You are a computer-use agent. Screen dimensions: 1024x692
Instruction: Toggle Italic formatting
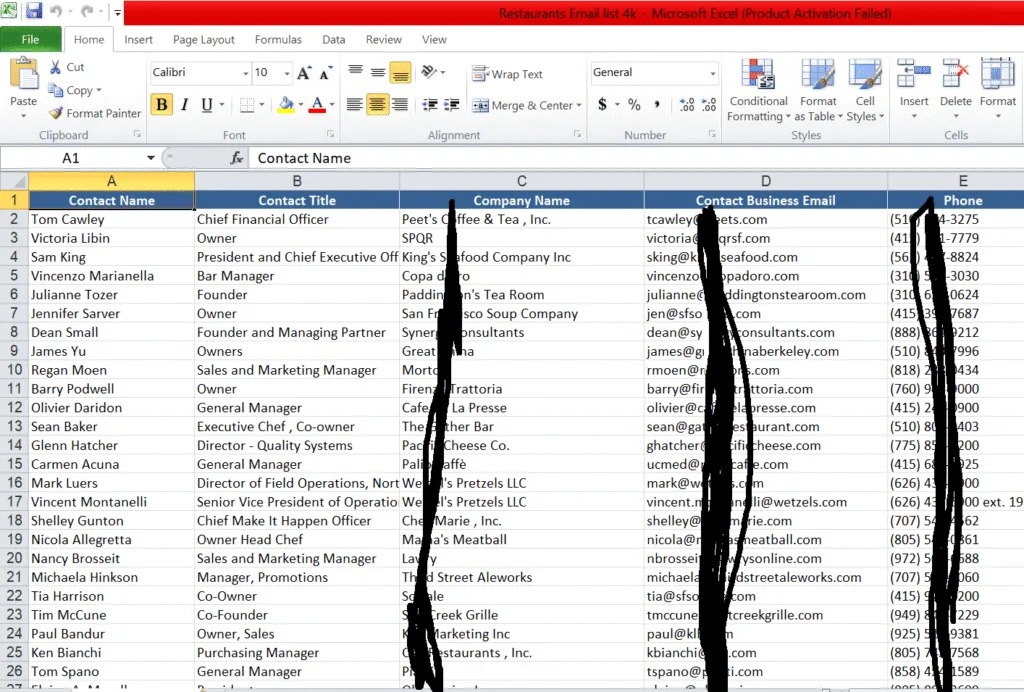coord(185,104)
